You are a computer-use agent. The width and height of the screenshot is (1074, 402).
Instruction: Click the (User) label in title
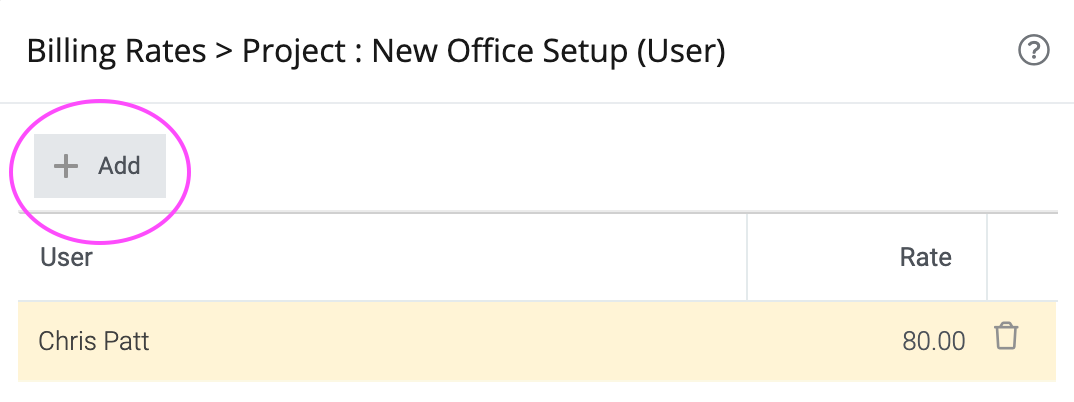click(681, 52)
